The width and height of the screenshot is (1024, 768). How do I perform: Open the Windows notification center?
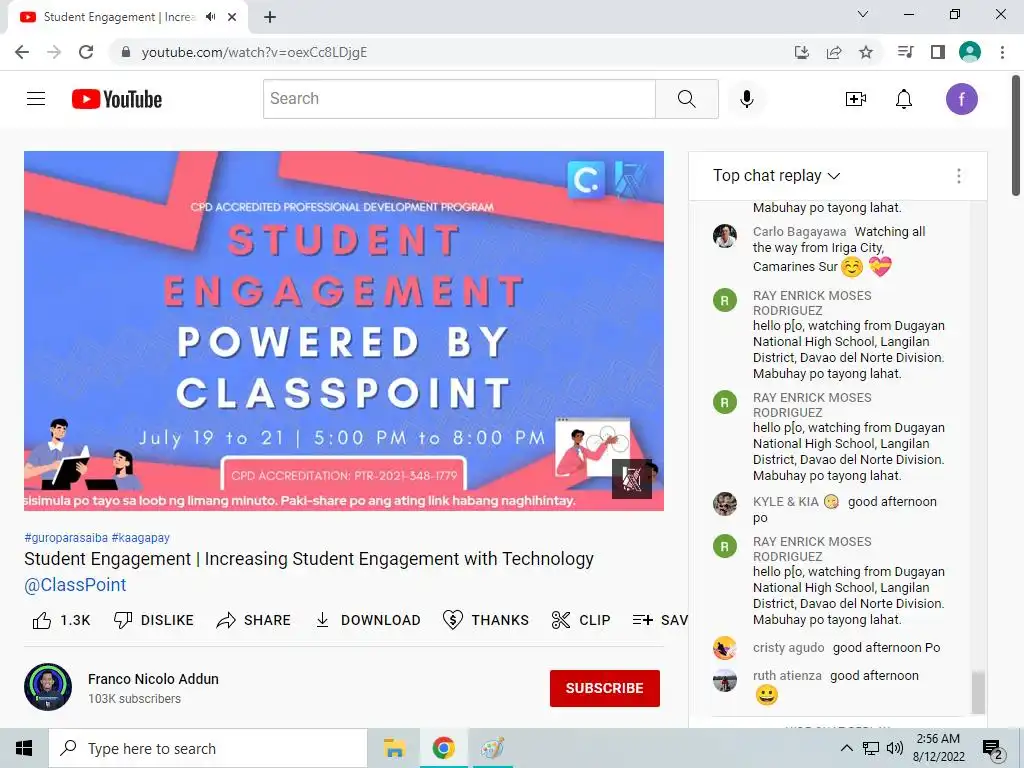pos(993,748)
